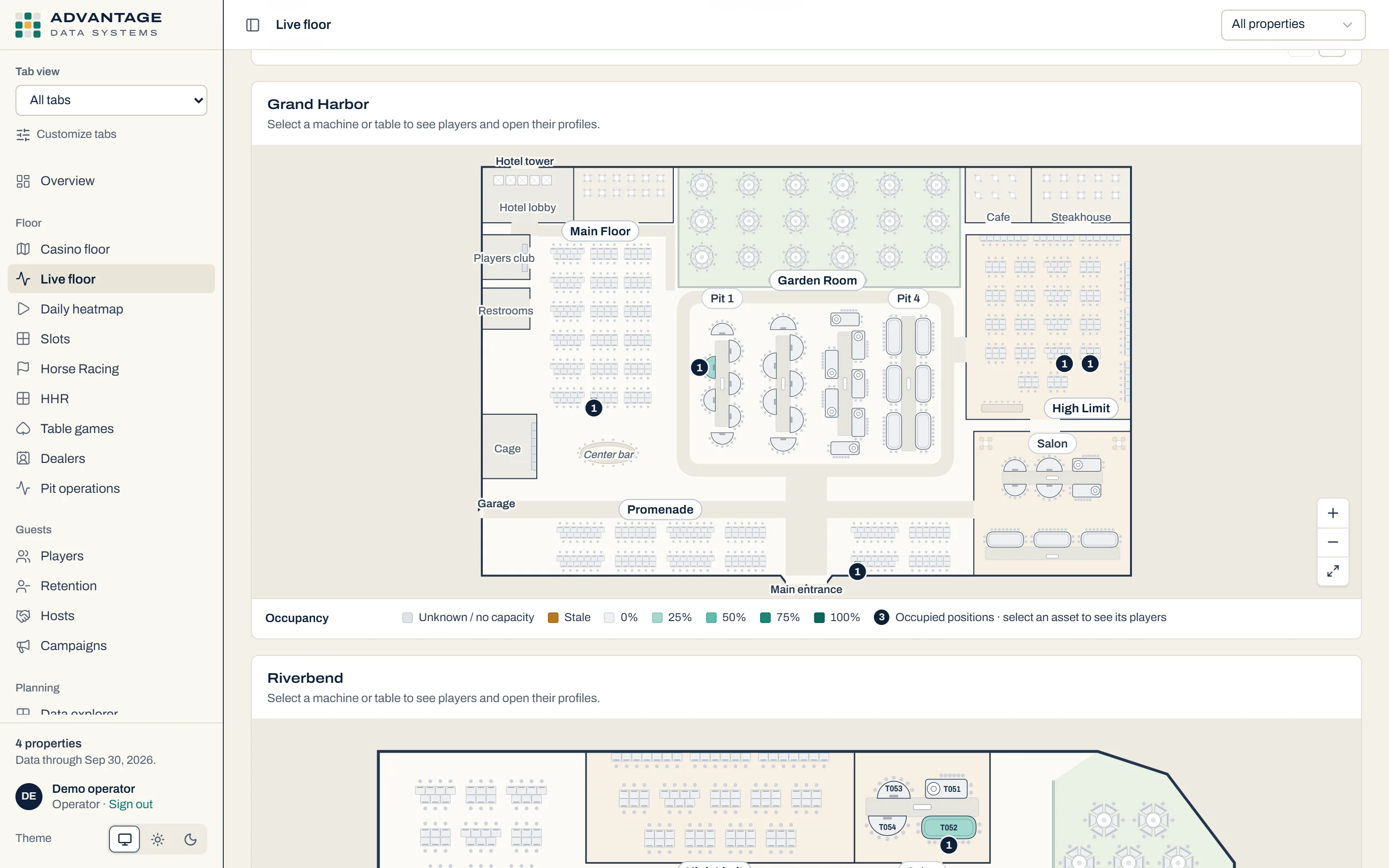
Task: Toggle the sidebar panel icon
Action: pyautogui.click(x=253, y=25)
